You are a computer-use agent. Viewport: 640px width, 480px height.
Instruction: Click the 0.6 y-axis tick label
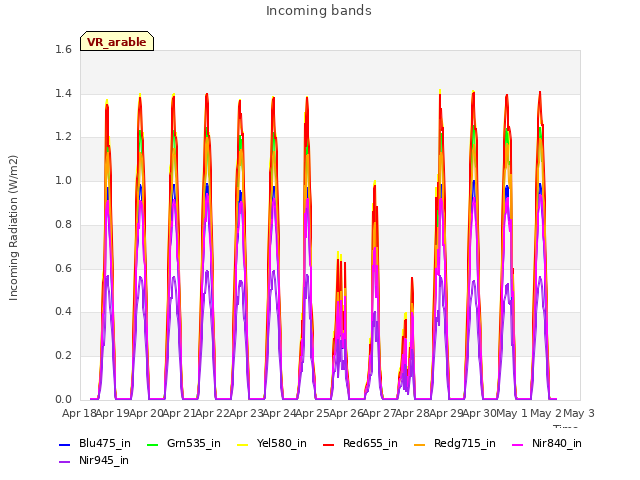tap(63, 268)
